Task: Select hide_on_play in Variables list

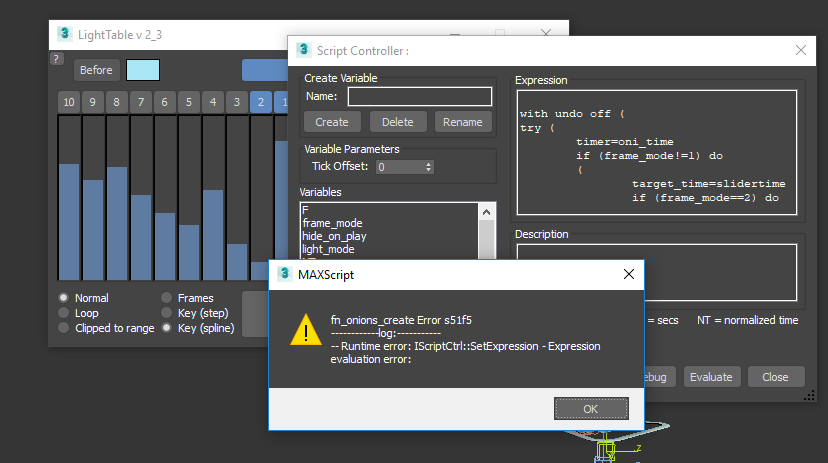Action: 390,236
